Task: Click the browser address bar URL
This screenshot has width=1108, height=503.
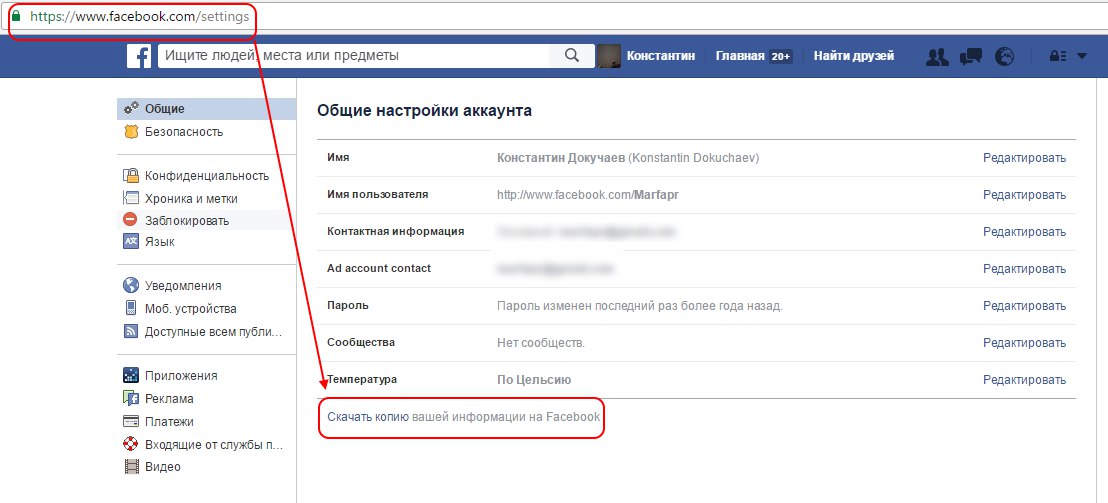Action: pos(140,16)
